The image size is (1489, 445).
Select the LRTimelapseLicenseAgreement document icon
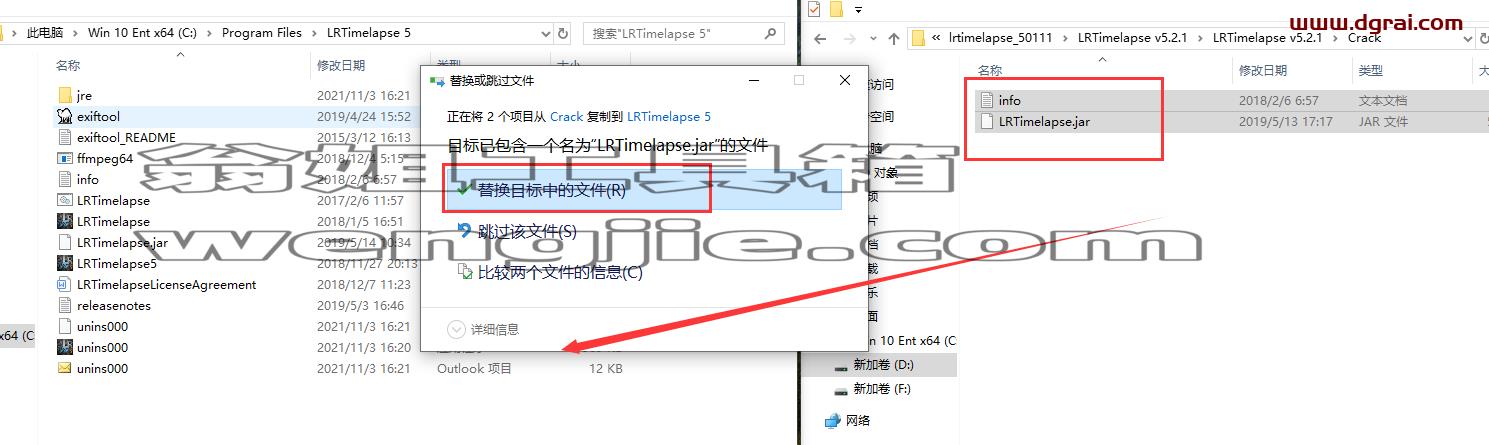coord(65,285)
